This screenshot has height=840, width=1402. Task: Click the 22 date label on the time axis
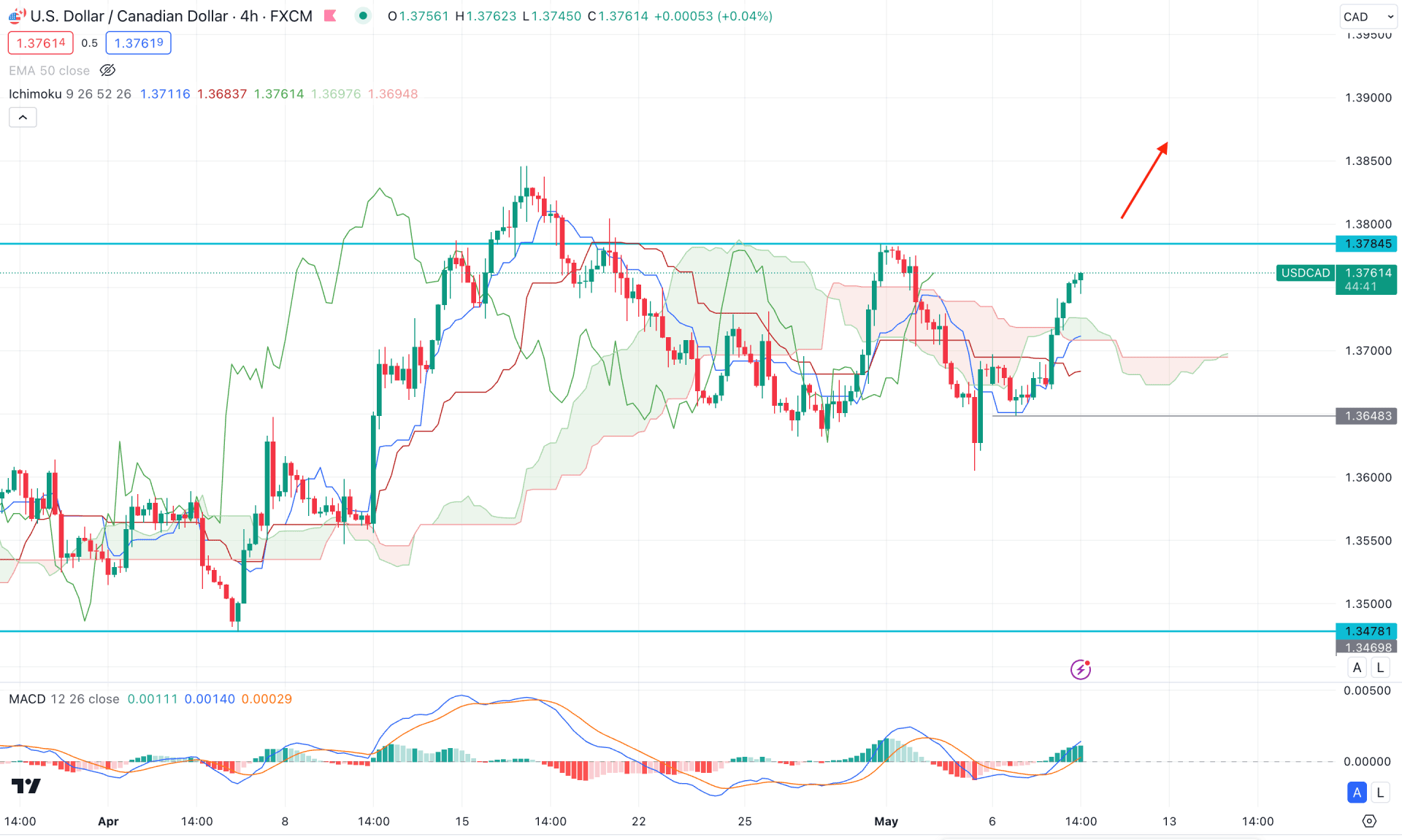pos(639,821)
